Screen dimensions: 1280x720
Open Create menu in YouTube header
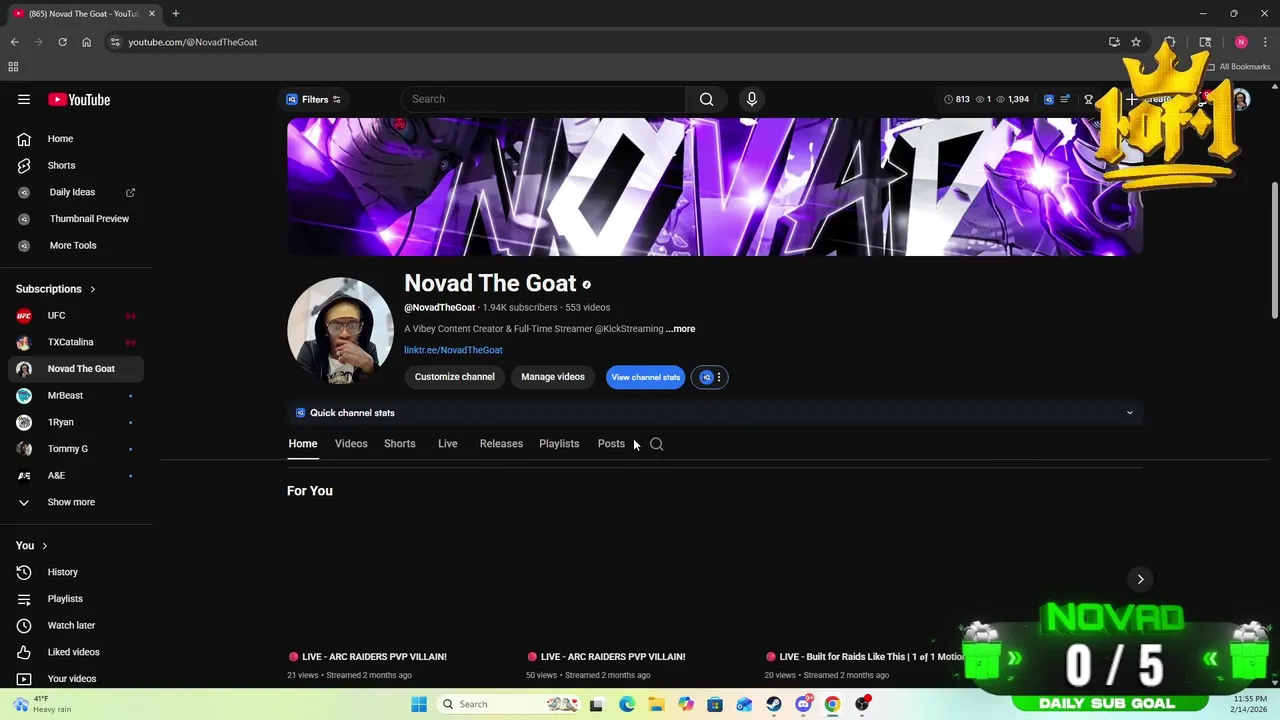click(x=1150, y=99)
